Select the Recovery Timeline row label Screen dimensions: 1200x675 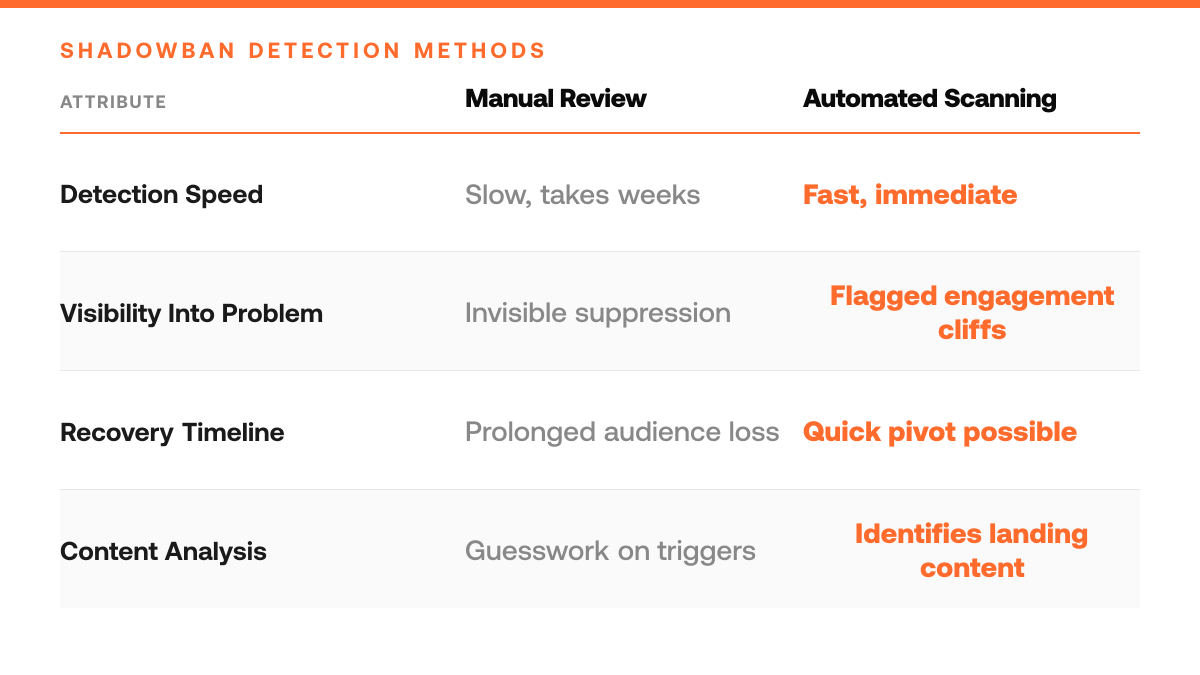[x=172, y=432]
